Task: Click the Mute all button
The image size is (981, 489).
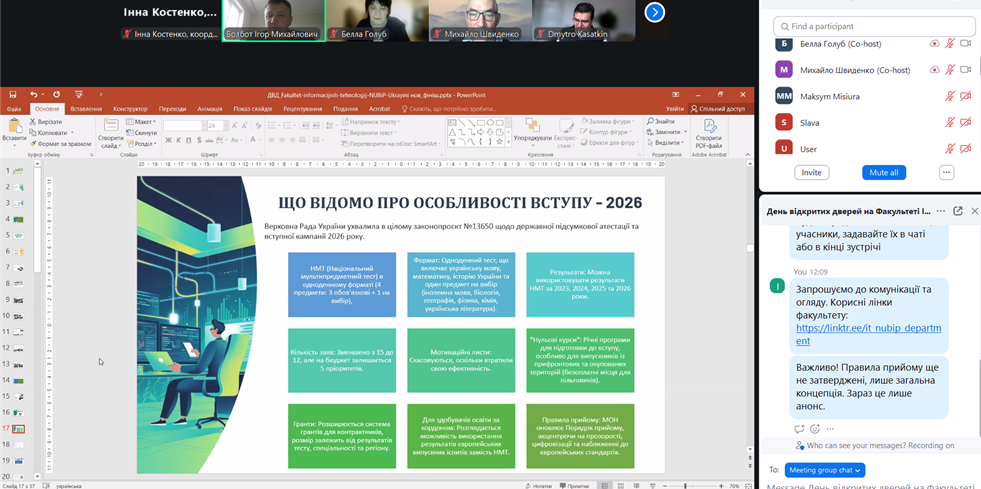Action: pos(883,172)
